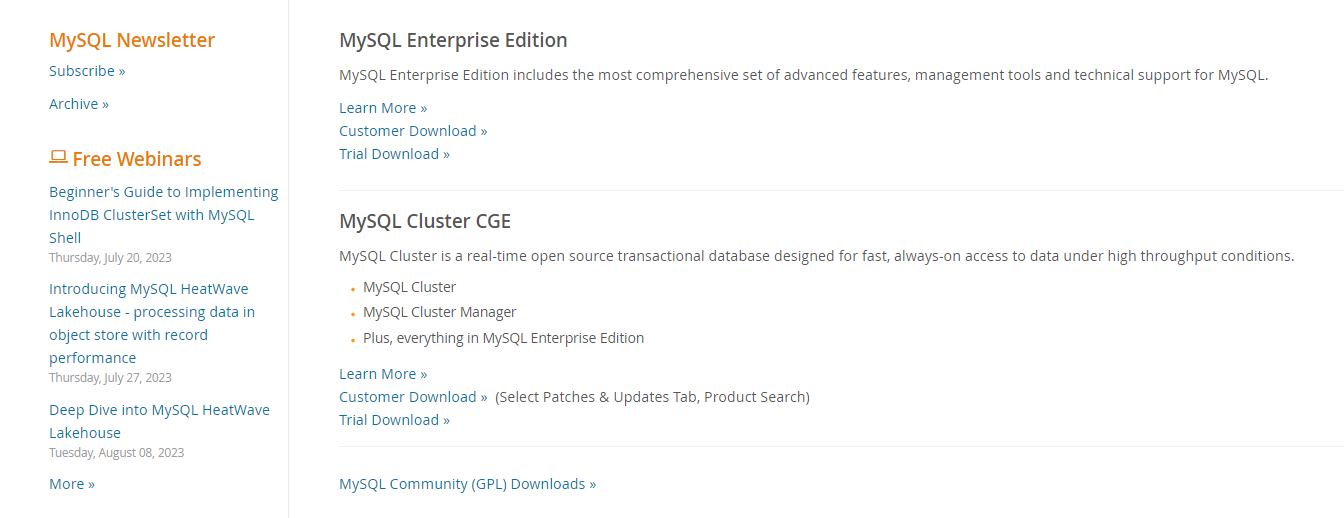Click the laptop icon beside Free Webinars

pyautogui.click(x=58, y=157)
